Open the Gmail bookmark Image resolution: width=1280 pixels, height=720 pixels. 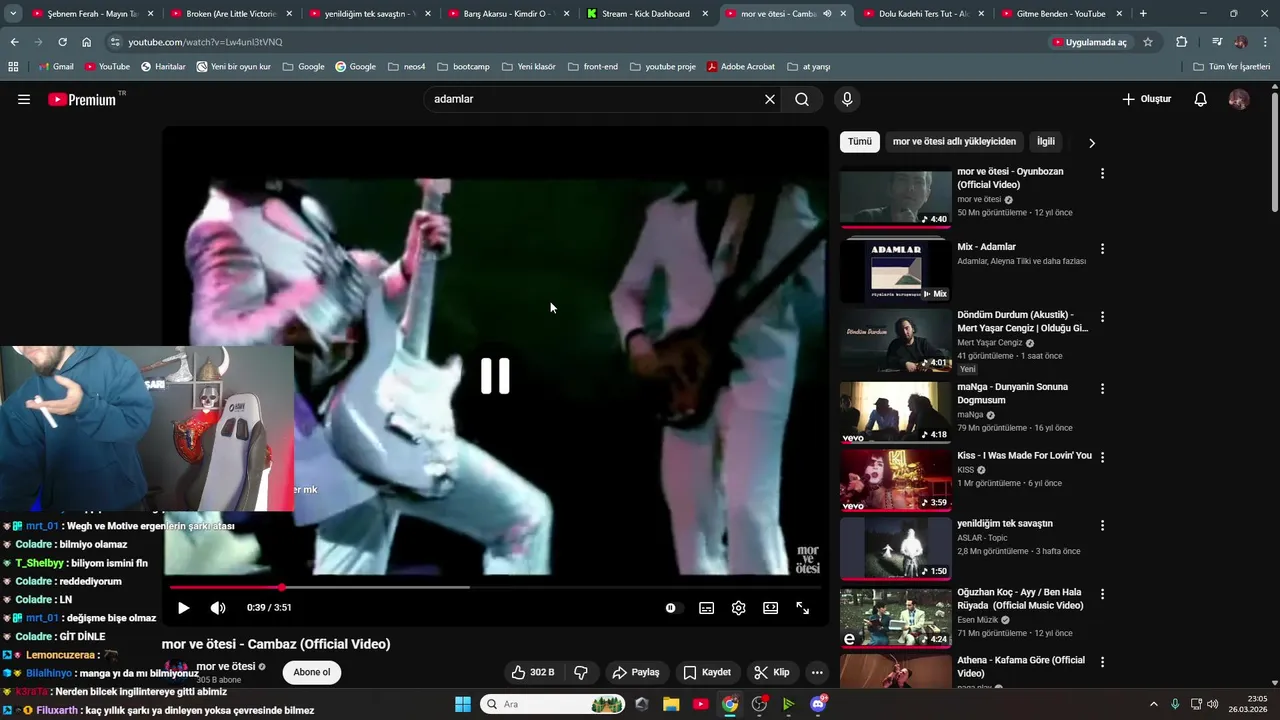[55, 67]
